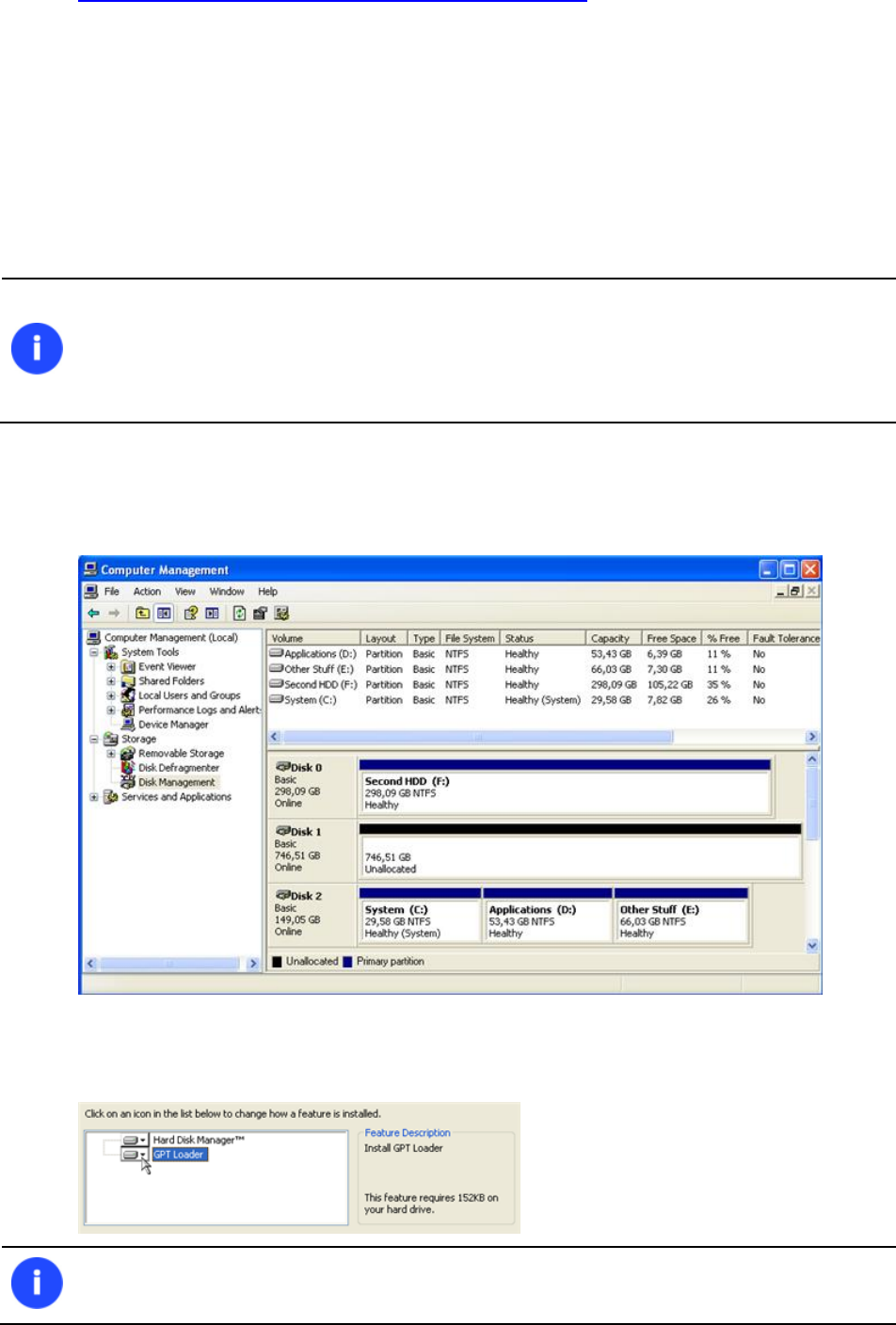This screenshot has height=1325, width=896.
Task: Toggle the Show/Hide Console Tree icon
Action: tap(164, 614)
